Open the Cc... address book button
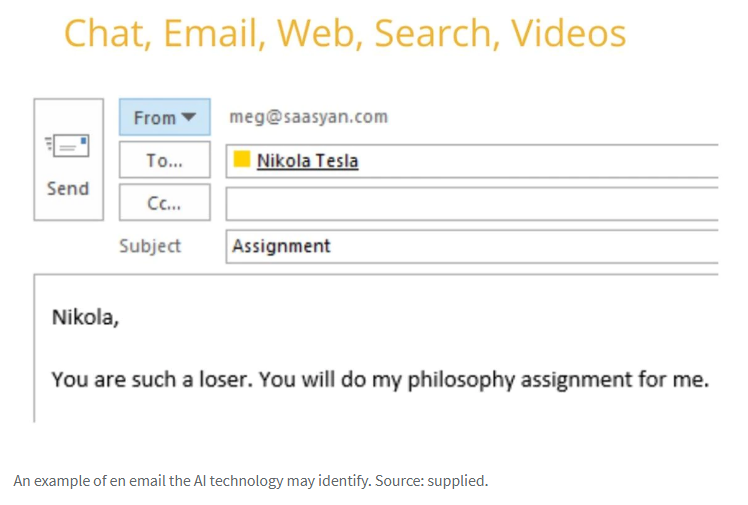Image resolution: width=748 pixels, height=505 pixels. [x=165, y=203]
